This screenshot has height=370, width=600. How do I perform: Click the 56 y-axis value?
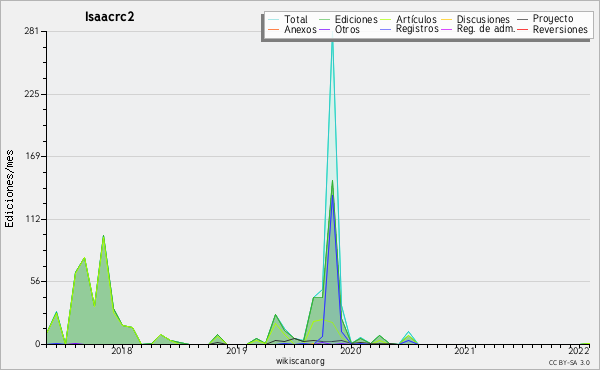[x=34, y=281]
